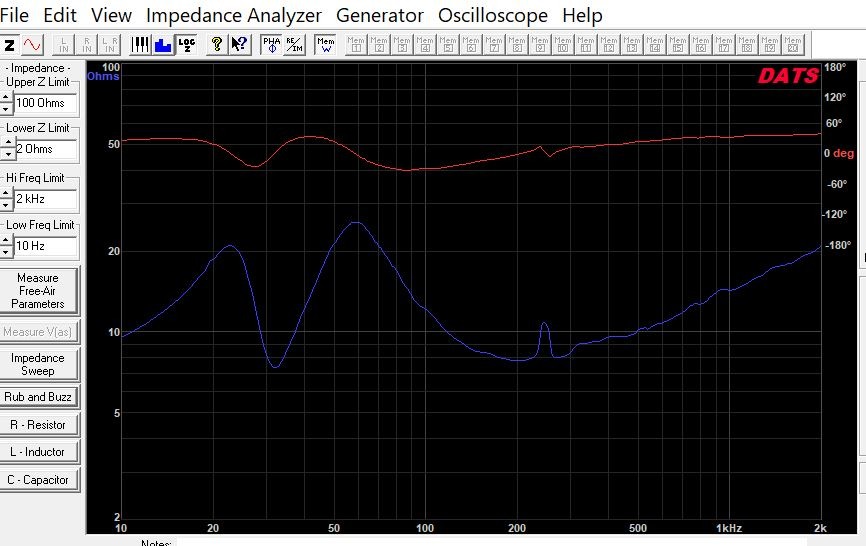Run an Impedance Sweep
The image size is (866, 546).
click(x=39, y=364)
